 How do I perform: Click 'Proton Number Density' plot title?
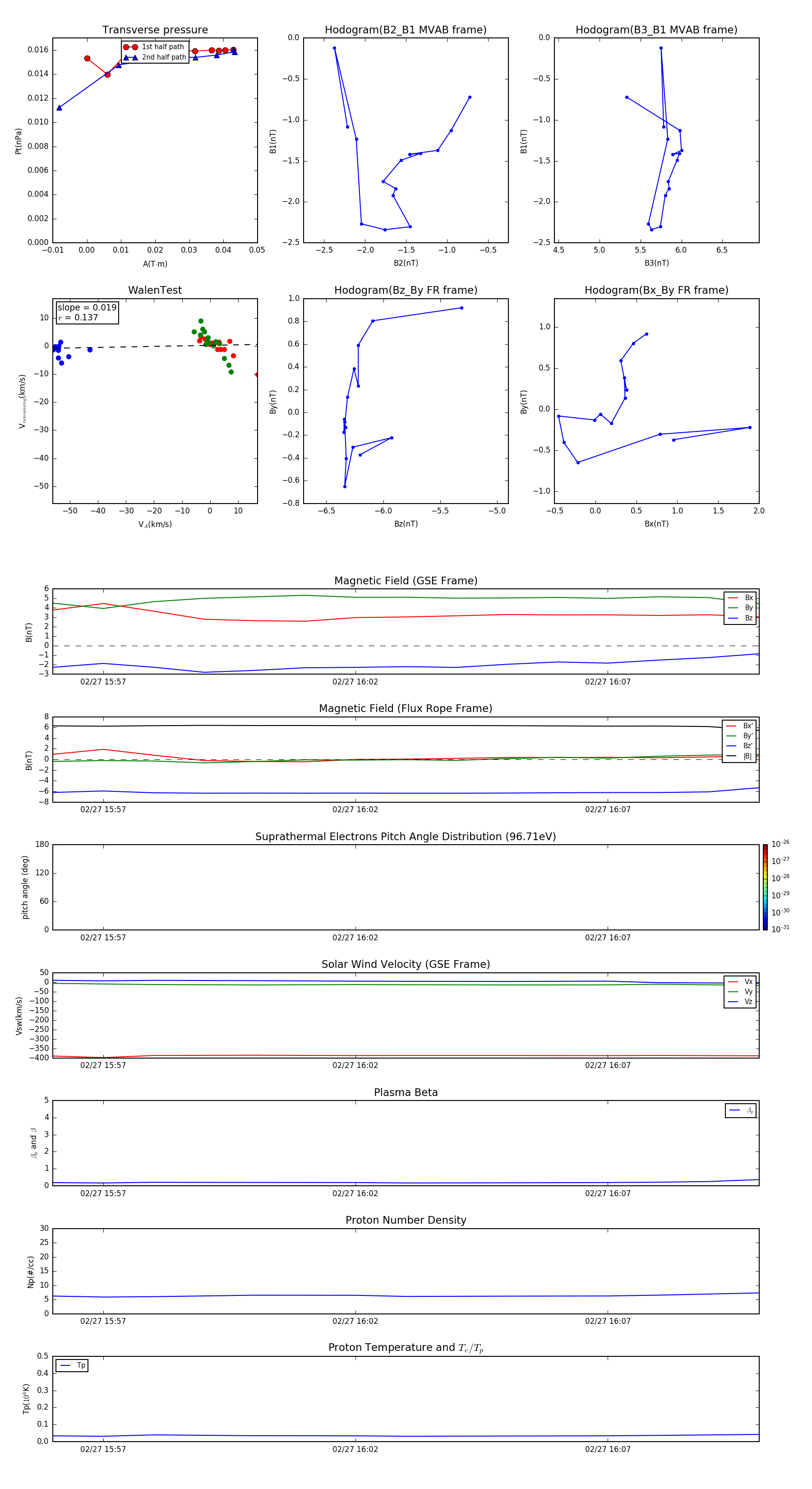tap(406, 1221)
